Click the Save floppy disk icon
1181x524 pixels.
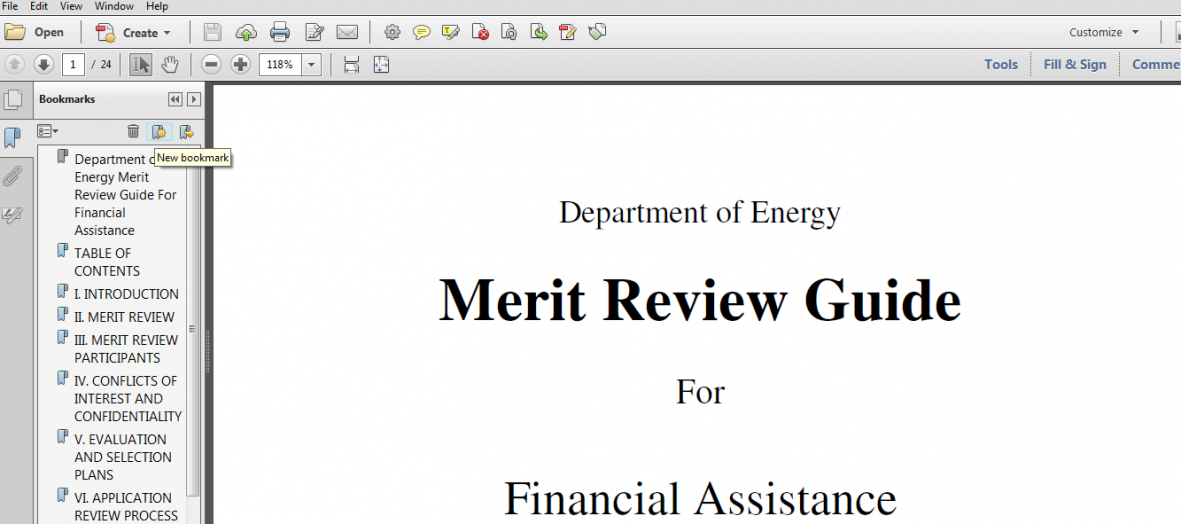(213, 32)
